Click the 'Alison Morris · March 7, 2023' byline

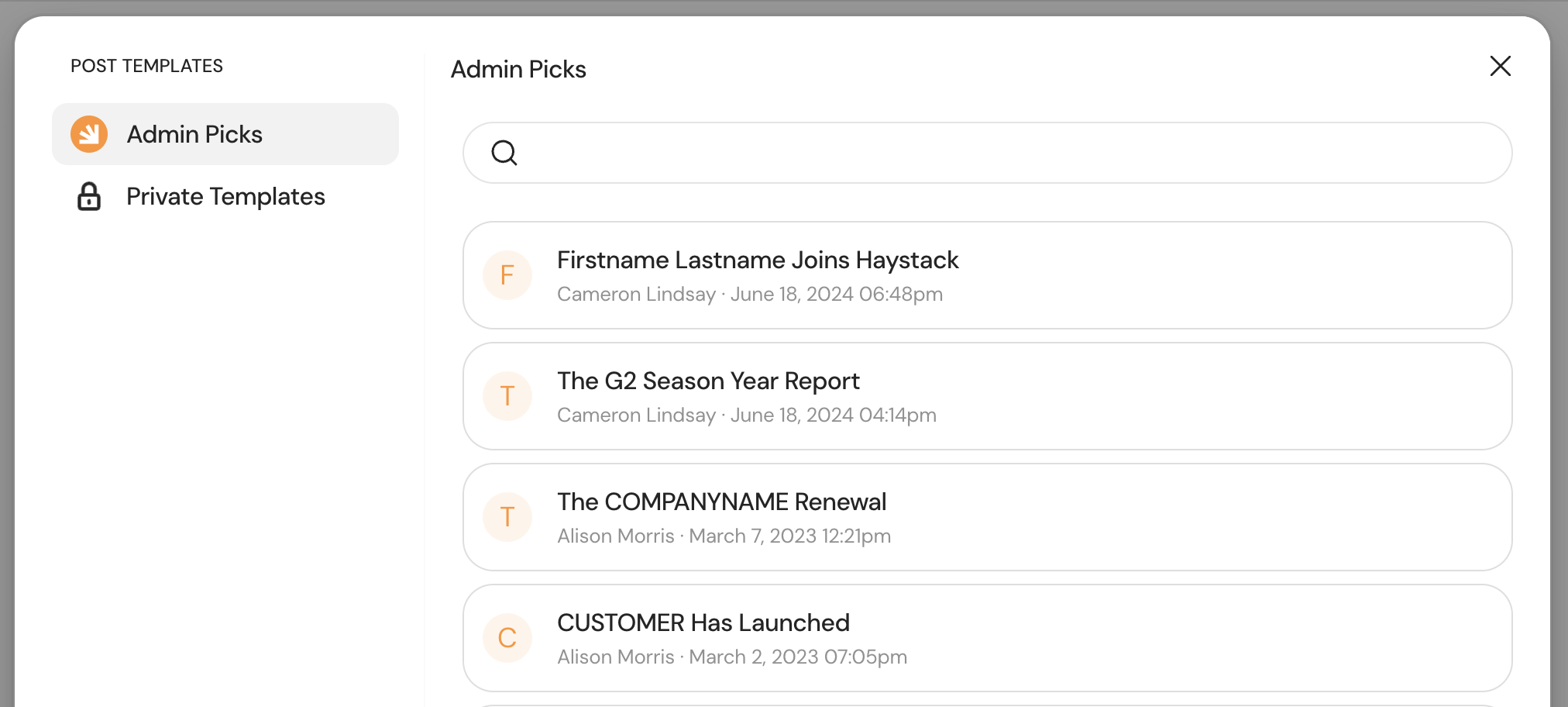(724, 536)
